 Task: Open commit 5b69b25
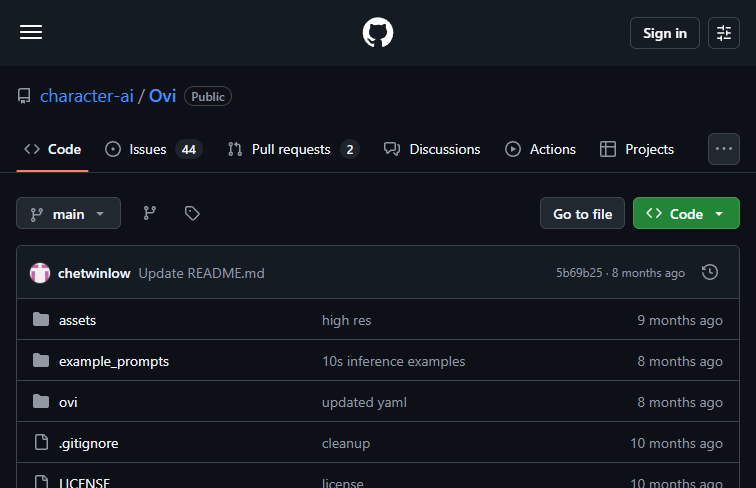pyautogui.click(x=579, y=273)
